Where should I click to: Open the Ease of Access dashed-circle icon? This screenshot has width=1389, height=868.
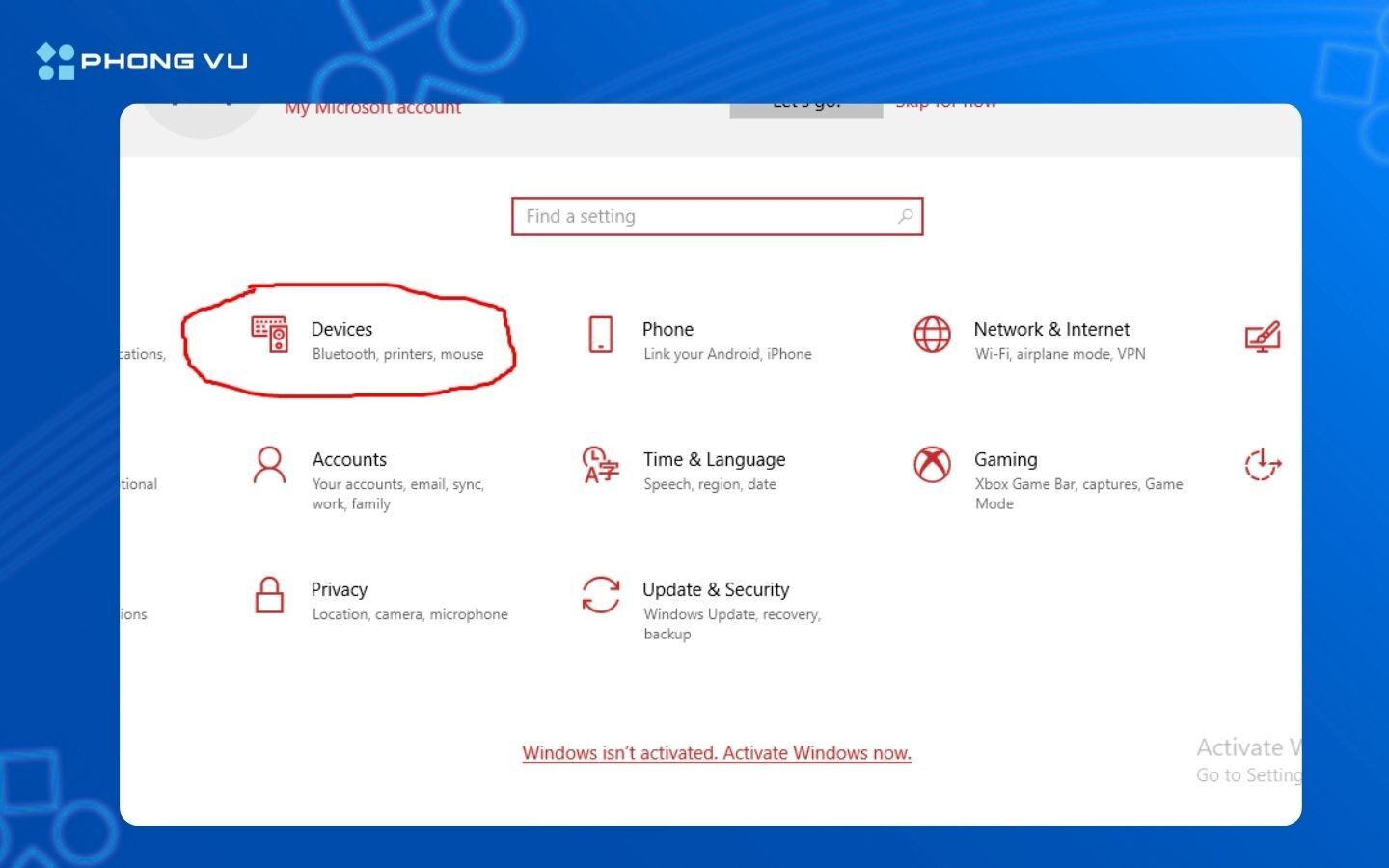coord(1263,465)
